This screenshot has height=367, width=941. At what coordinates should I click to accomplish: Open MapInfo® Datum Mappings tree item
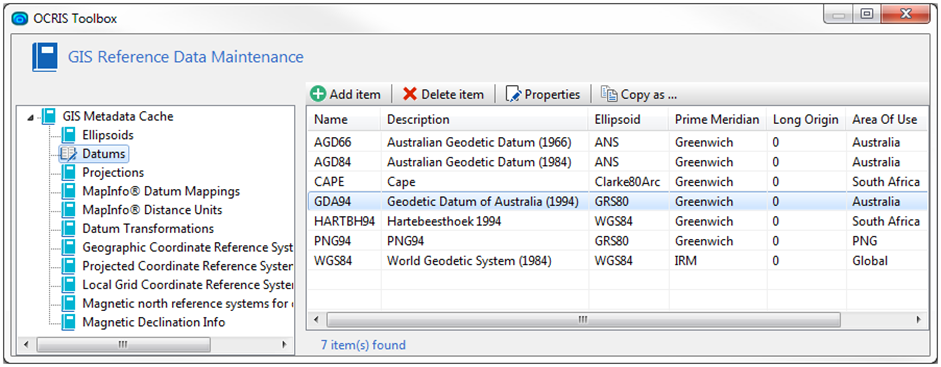click(x=161, y=191)
